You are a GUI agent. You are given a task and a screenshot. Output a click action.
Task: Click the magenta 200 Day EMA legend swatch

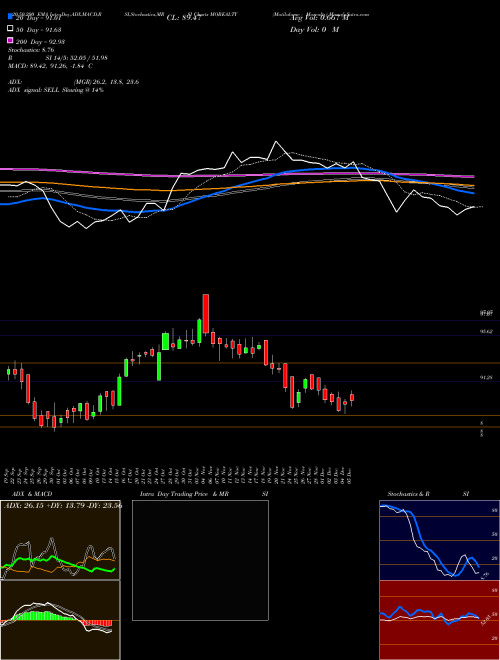coord(11,40)
